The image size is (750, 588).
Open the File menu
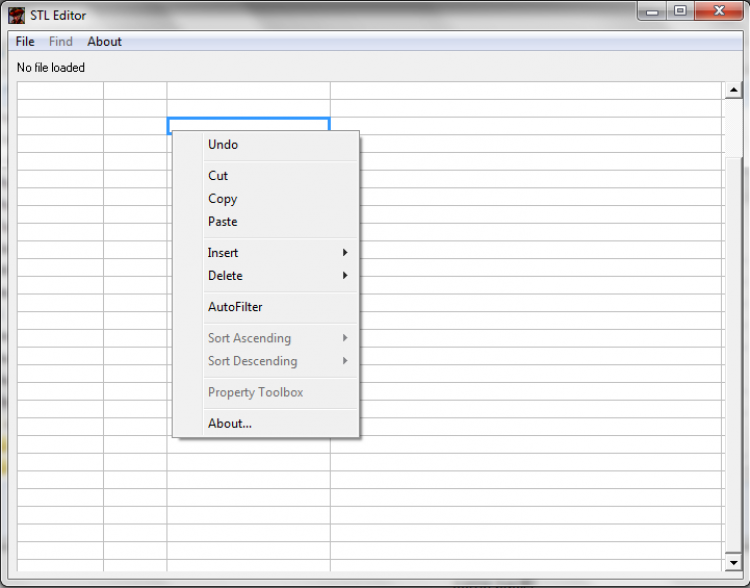(x=25, y=42)
